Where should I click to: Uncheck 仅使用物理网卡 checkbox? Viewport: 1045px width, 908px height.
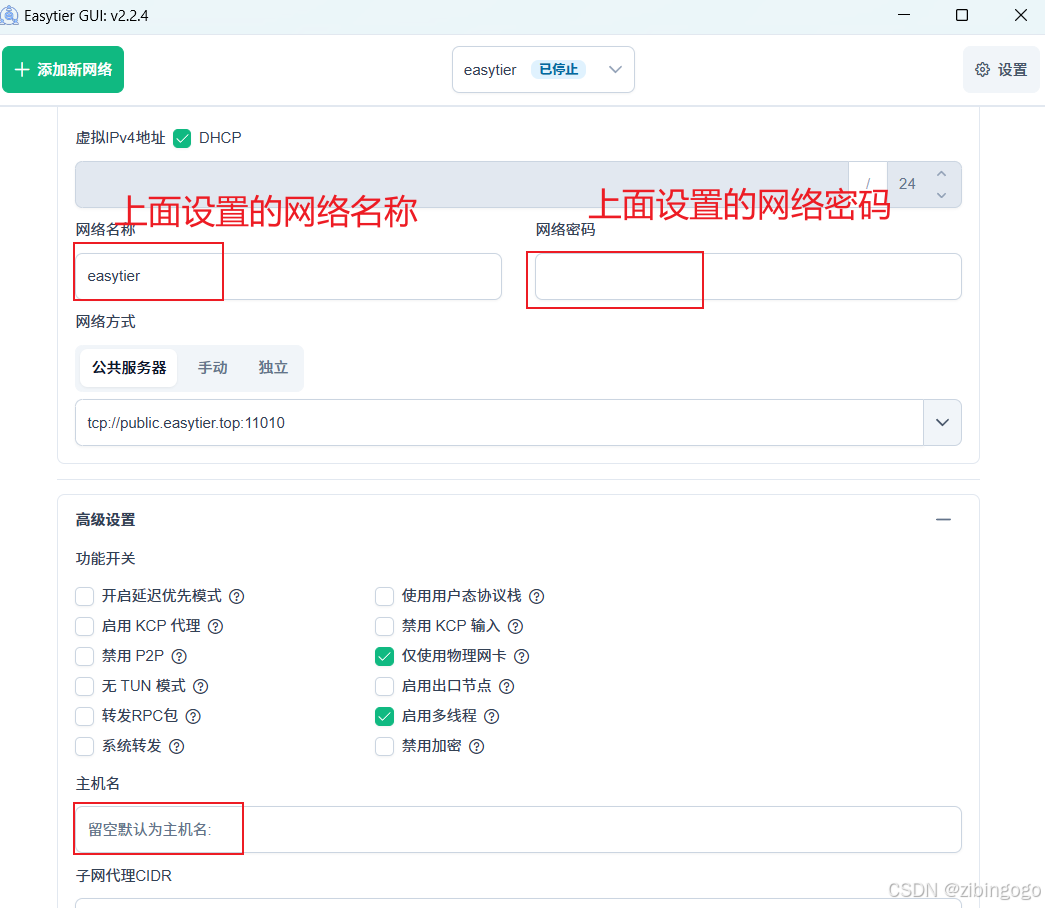(x=385, y=656)
